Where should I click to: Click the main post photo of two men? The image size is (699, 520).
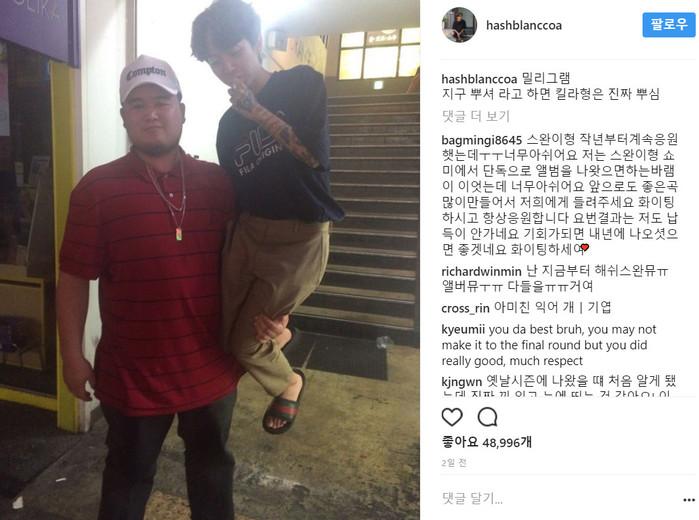pos(210,260)
